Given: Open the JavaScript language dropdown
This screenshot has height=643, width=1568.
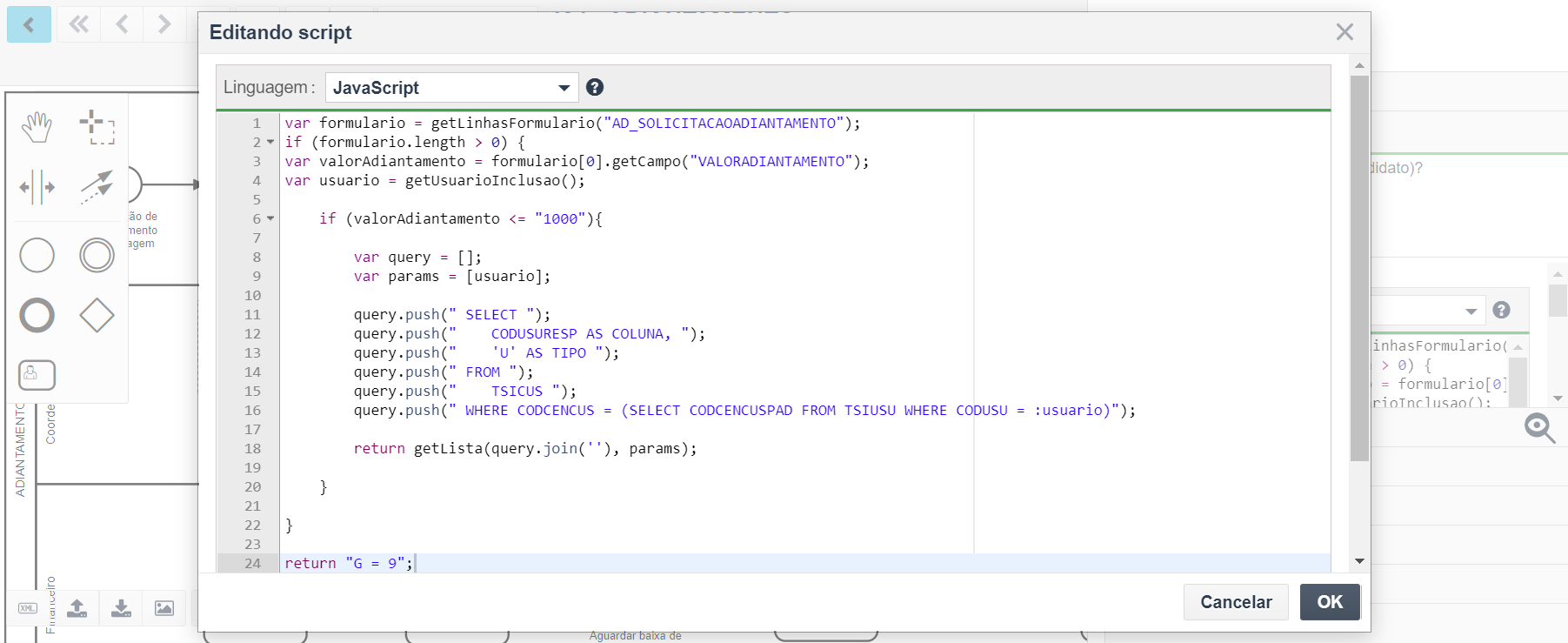Looking at the screenshot, I should [x=451, y=88].
